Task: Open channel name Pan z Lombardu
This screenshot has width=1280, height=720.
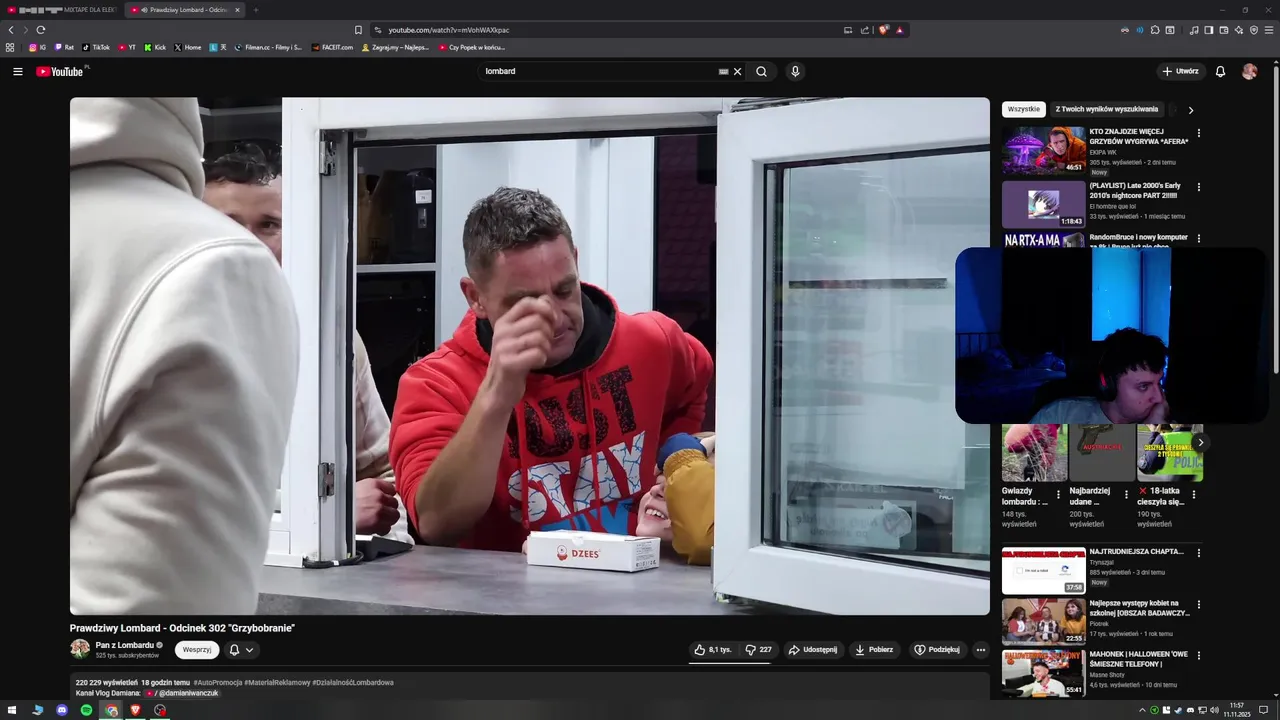Action: pos(124,645)
